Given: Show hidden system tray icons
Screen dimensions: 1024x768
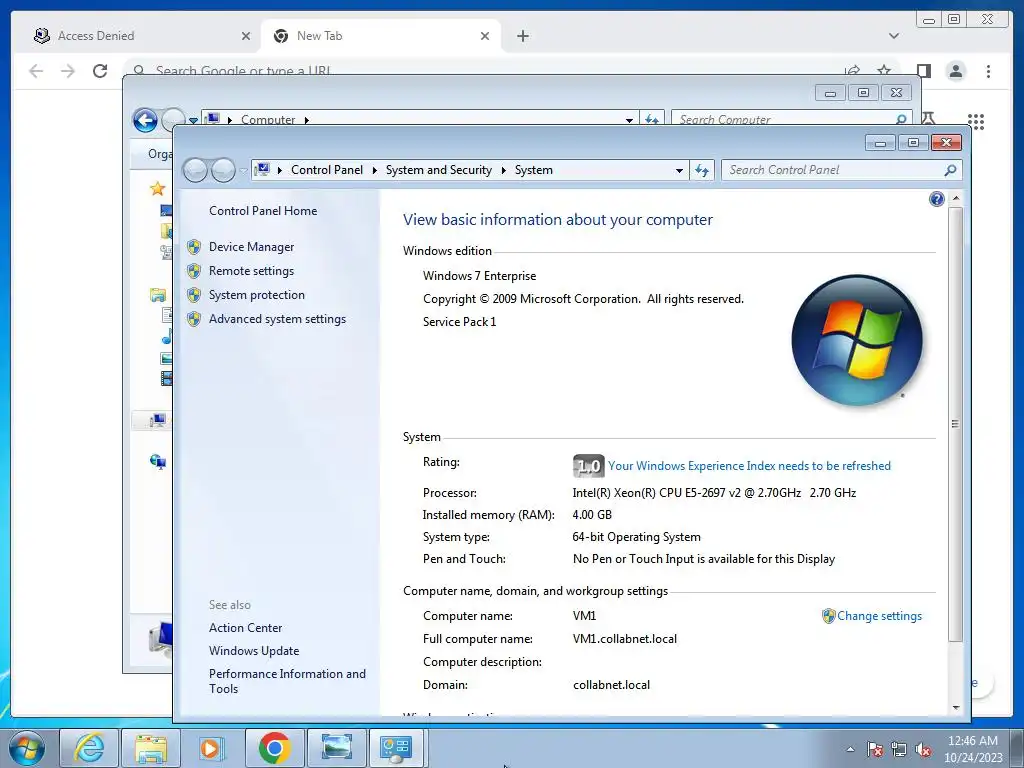Looking at the screenshot, I should coord(850,749).
